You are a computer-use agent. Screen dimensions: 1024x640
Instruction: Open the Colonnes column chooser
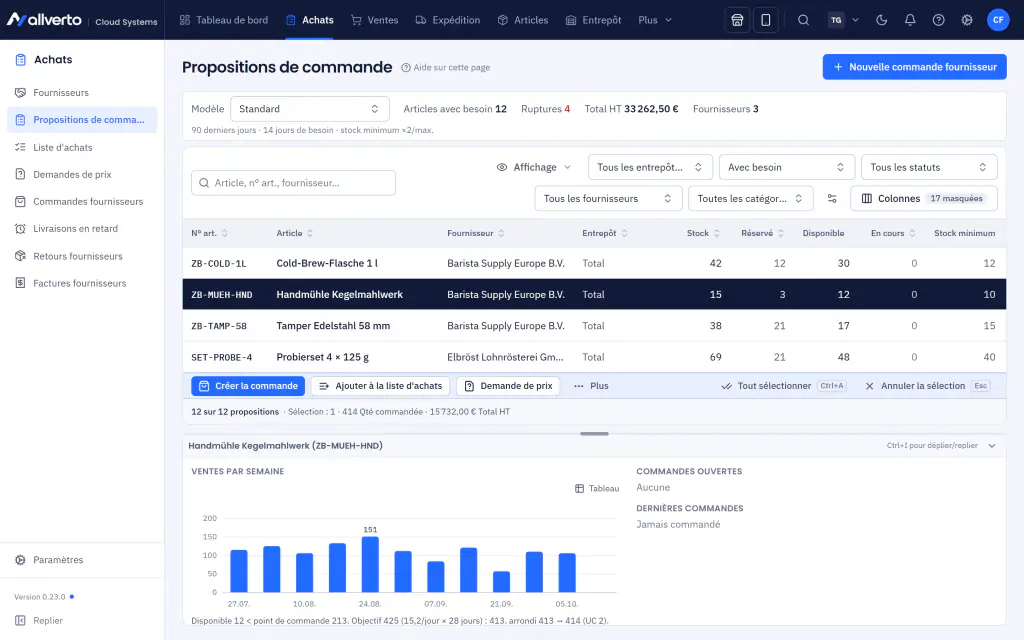click(x=923, y=199)
